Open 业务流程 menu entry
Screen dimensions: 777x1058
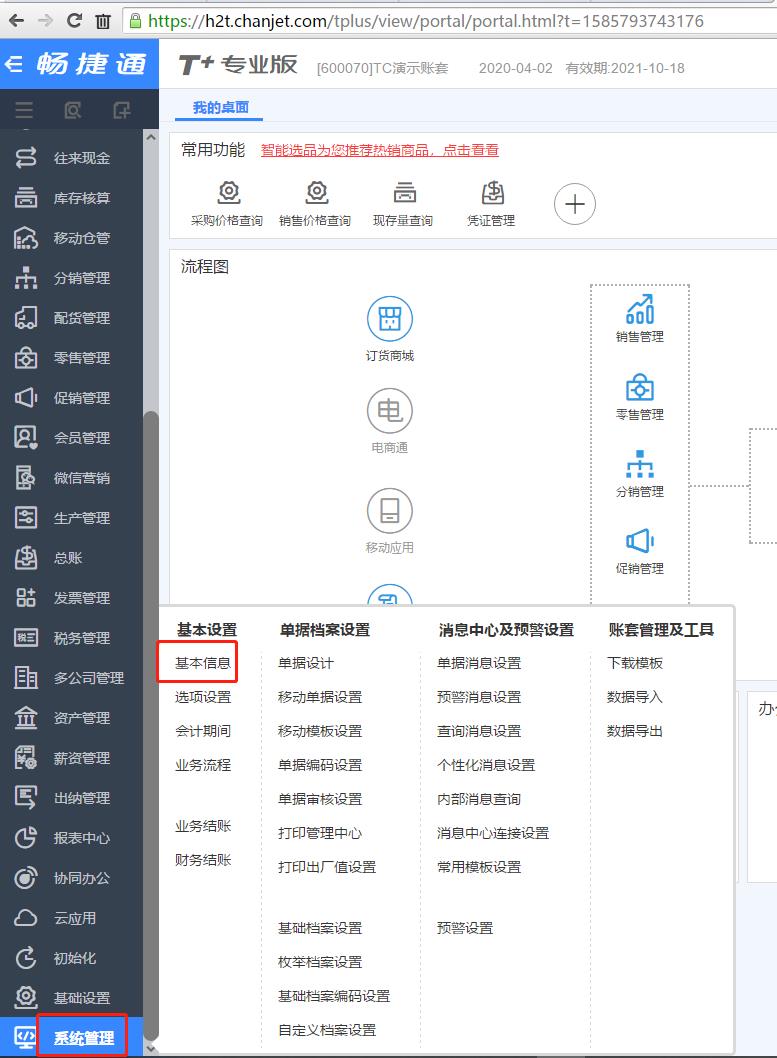203,765
